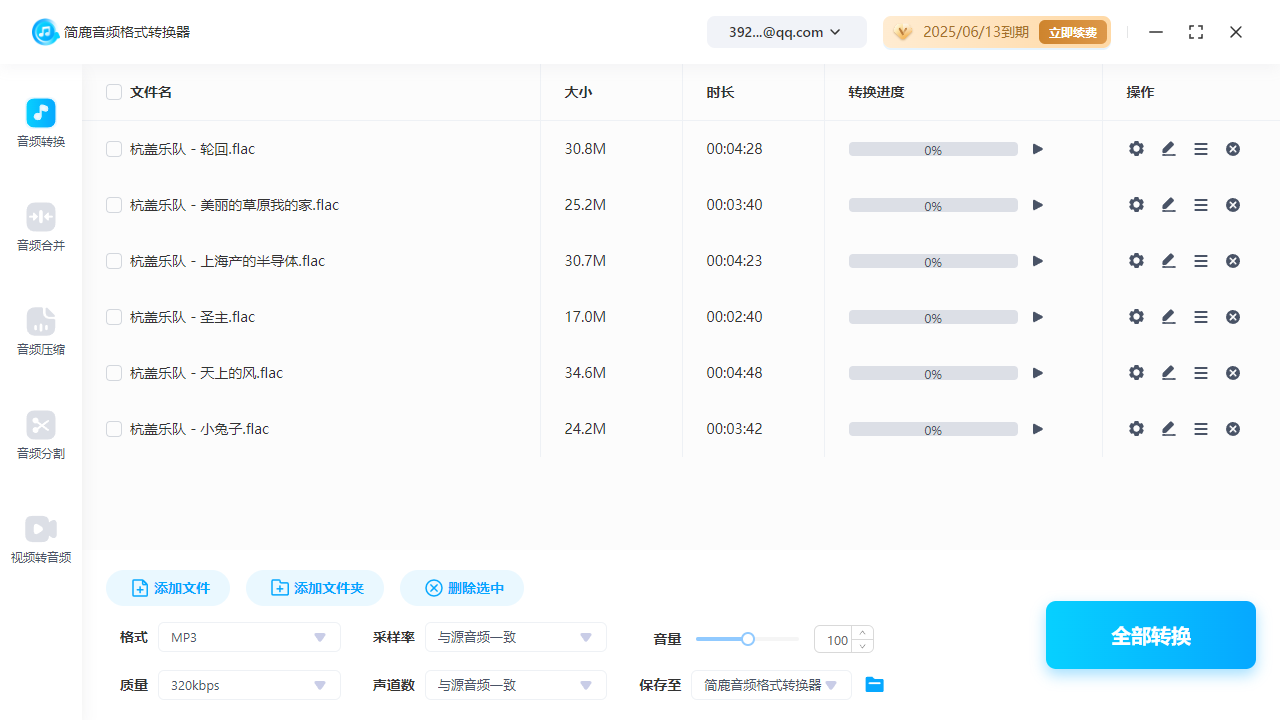Toggle the select-all checkbox beside 文件名
The height and width of the screenshot is (720, 1280).
(114, 92)
